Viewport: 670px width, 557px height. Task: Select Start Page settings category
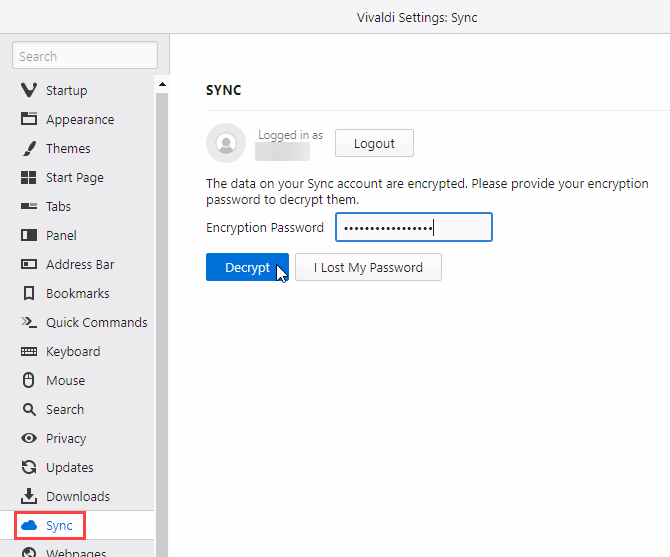[77, 177]
